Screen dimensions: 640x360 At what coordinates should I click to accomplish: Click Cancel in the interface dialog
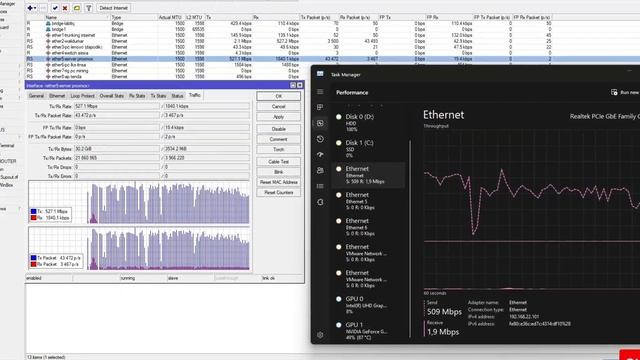278,106
